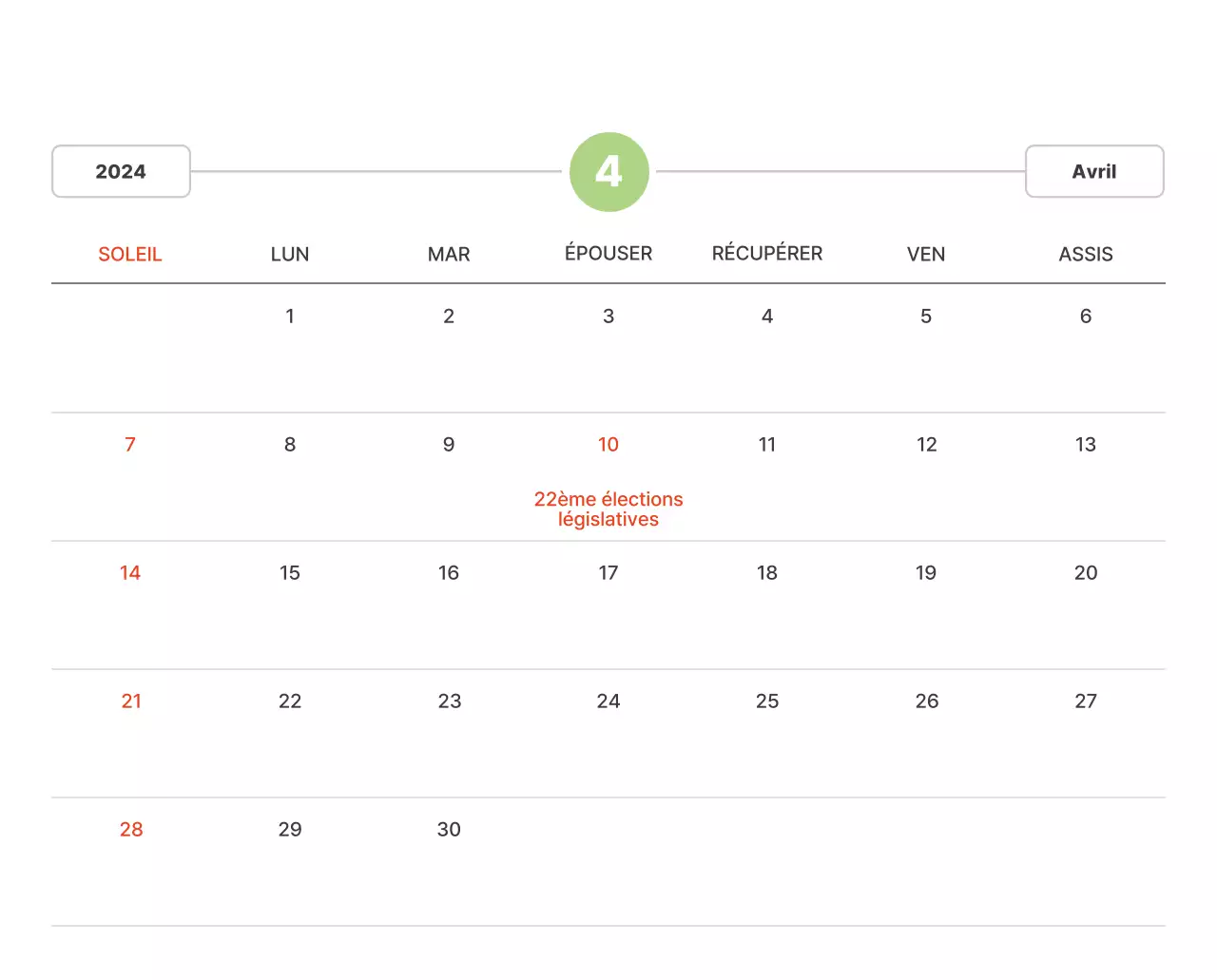Open the Avril month selector
The height and width of the screenshot is (980, 1217).
[x=1093, y=171]
